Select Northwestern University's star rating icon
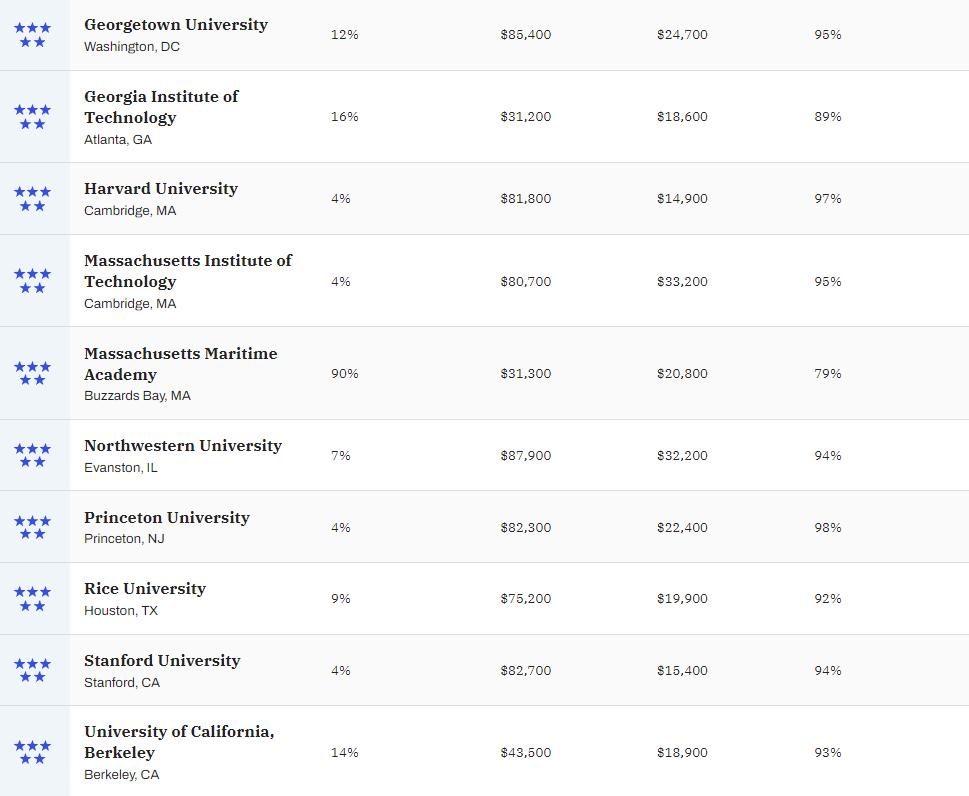Viewport: 969px width, 796px height. point(32,456)
